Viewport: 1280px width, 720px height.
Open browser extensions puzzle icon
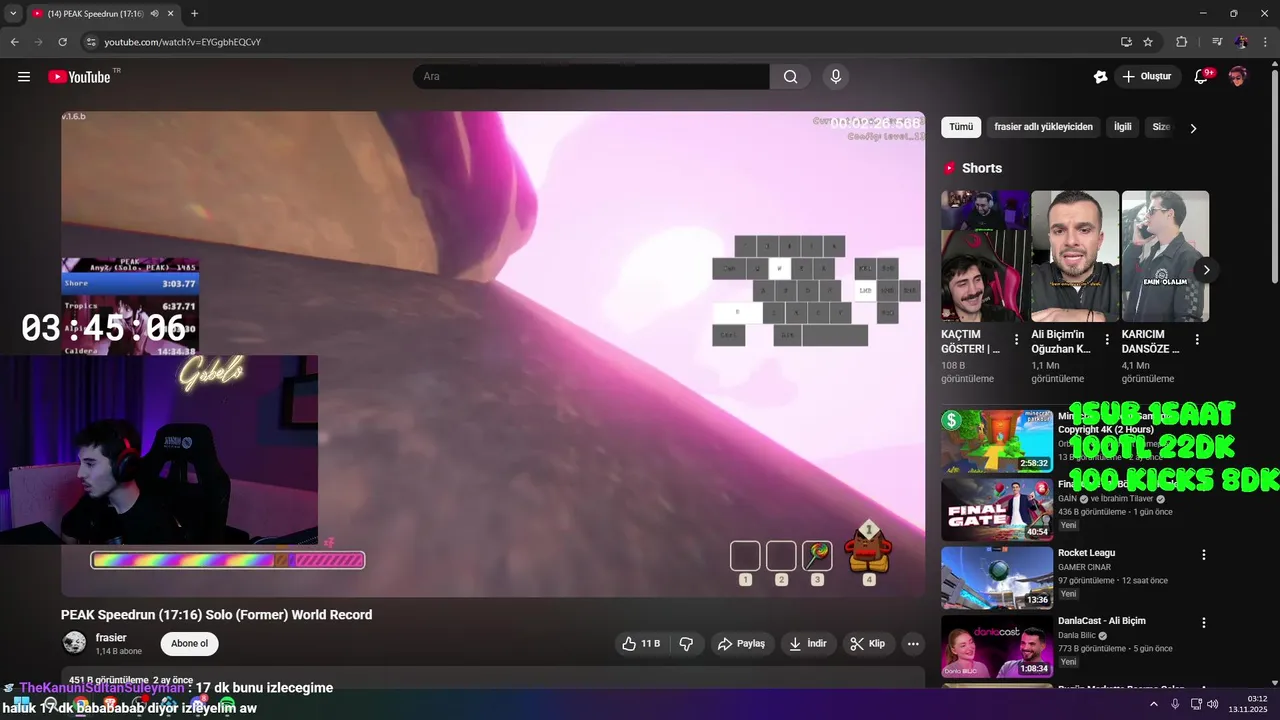coord(1182,42)
